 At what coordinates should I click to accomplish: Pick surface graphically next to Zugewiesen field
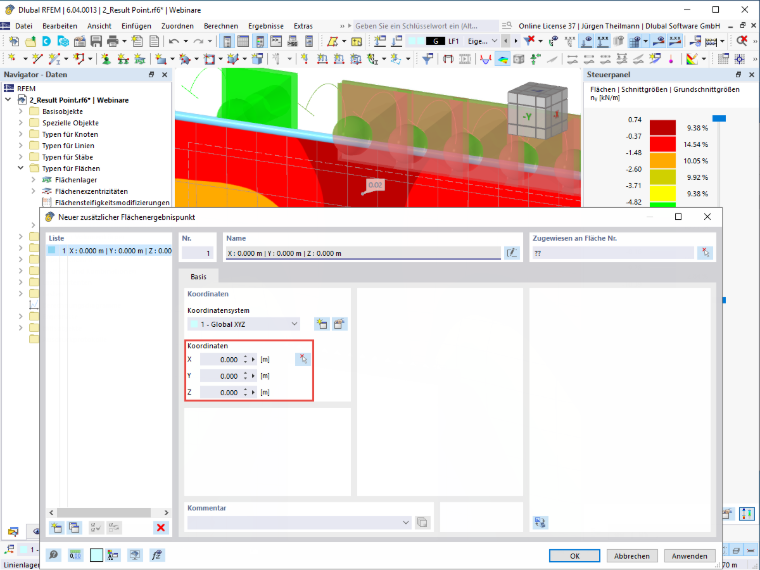pyautogui.click(x=705, y=253)
